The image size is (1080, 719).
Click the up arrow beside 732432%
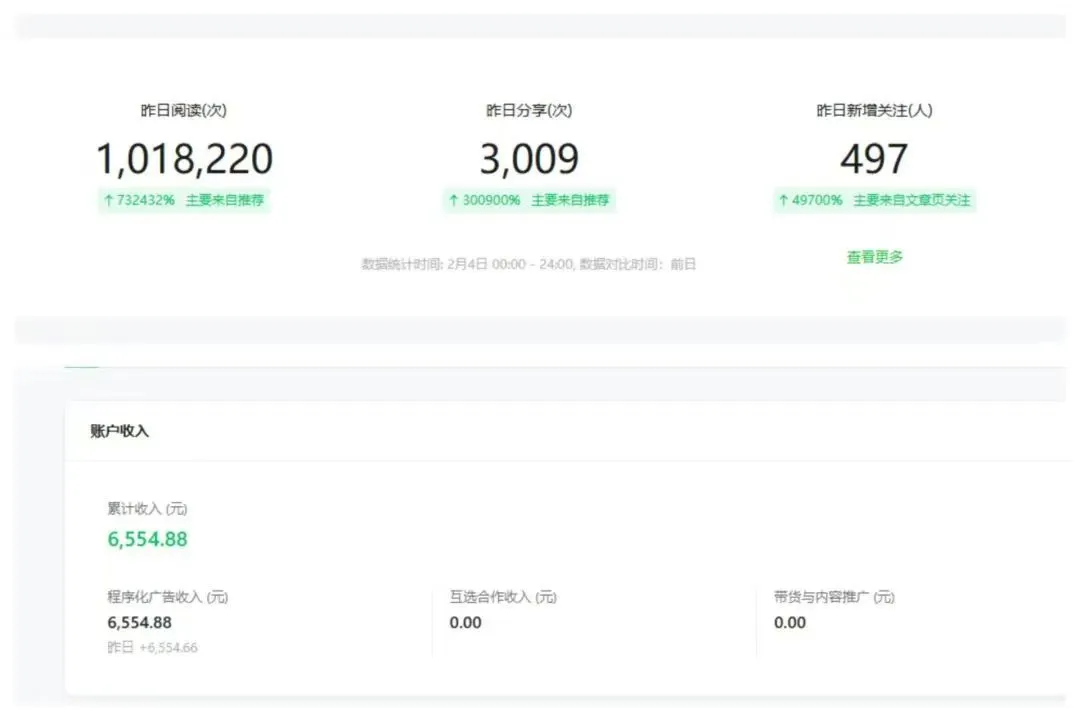coord(109,200)
